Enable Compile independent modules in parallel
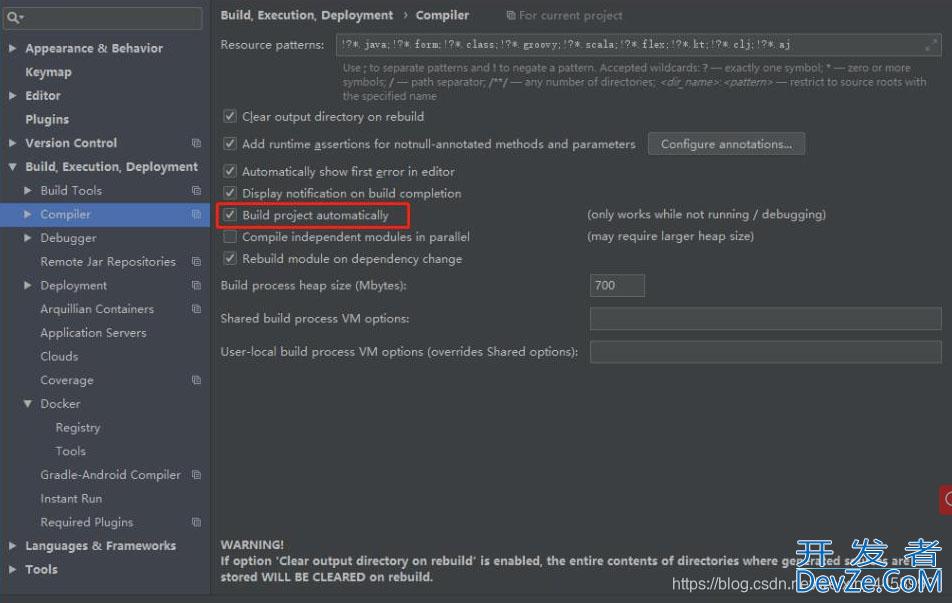 [230, 237]
